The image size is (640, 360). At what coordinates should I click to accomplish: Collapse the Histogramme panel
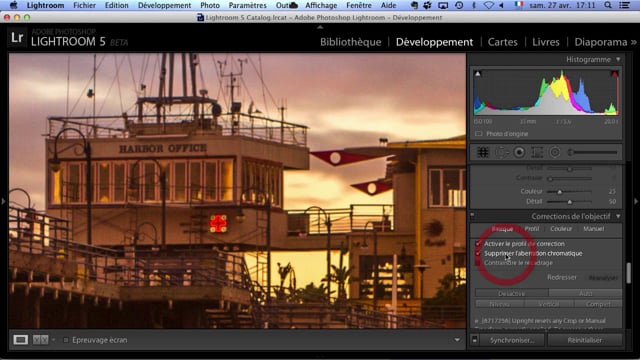[x=618, y=60]
